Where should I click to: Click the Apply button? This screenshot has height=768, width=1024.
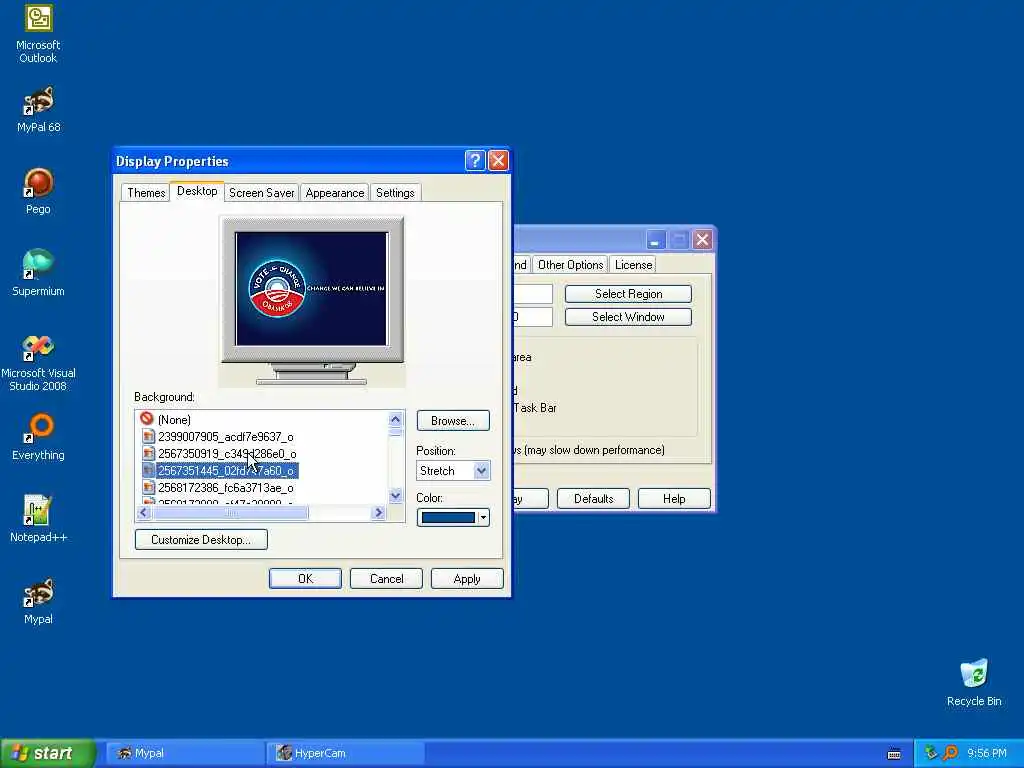click(467, 579)
